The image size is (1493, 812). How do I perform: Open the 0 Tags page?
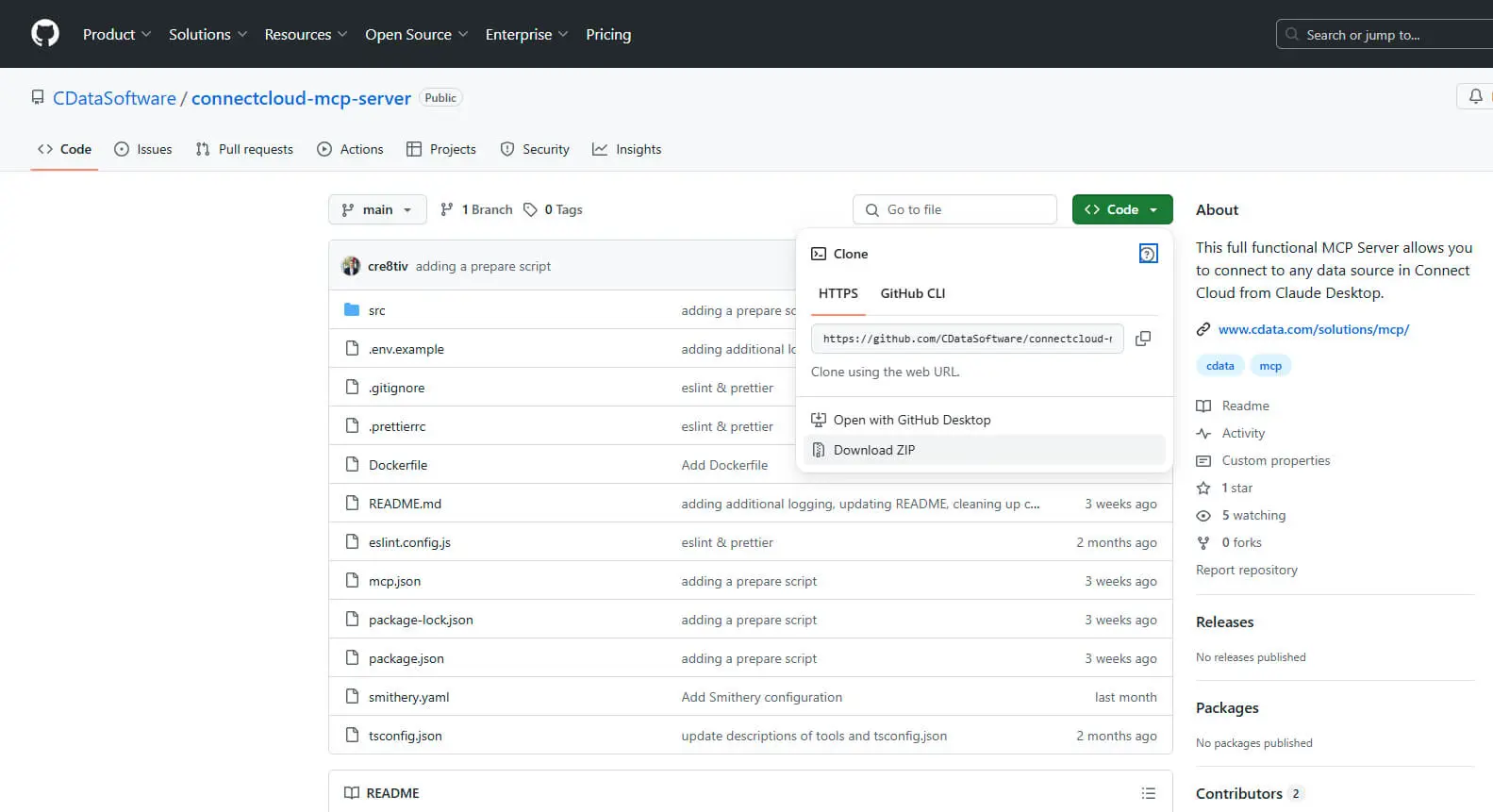[554, 209]
